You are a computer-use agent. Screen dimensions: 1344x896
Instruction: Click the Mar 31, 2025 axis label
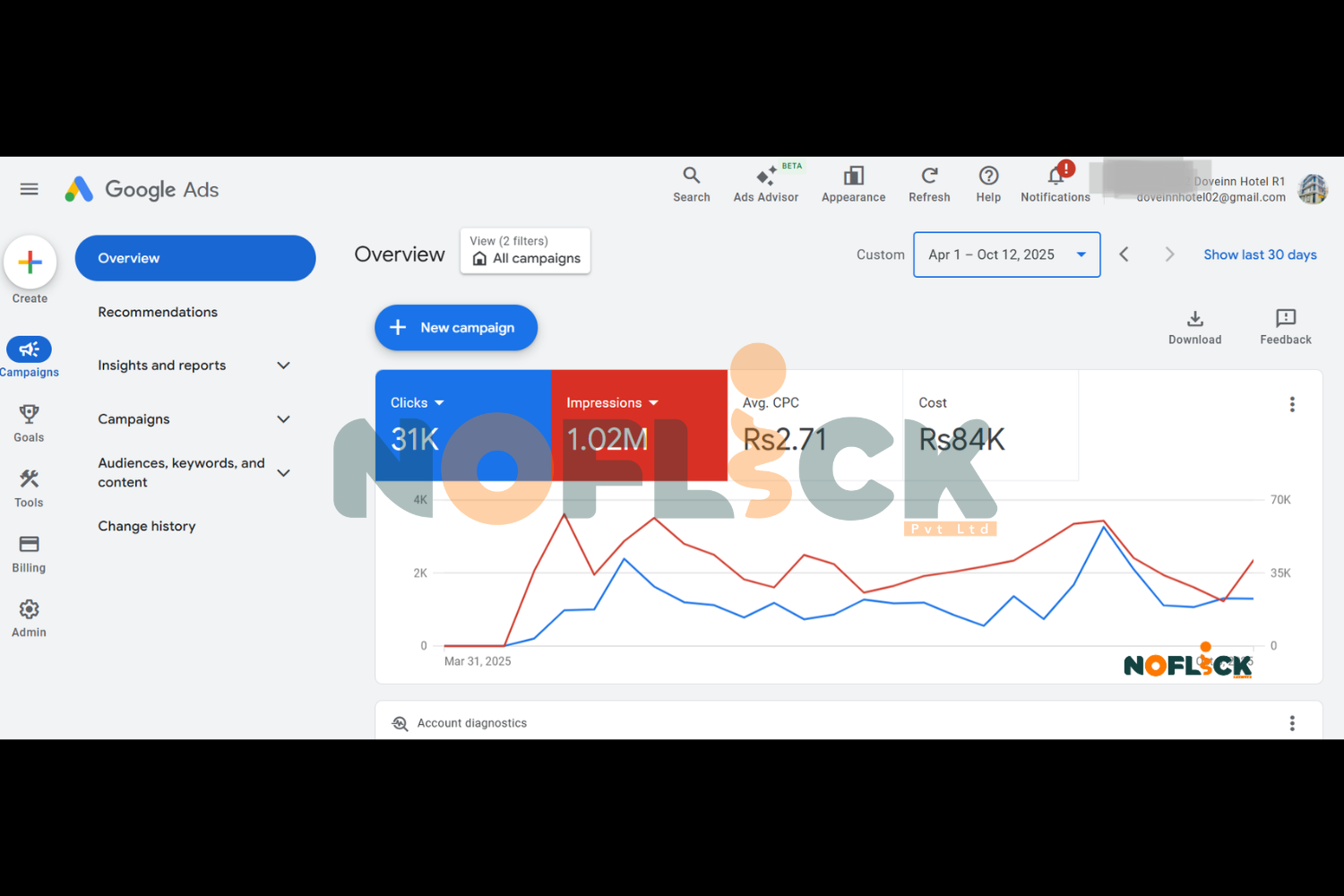tap(478, 661)
